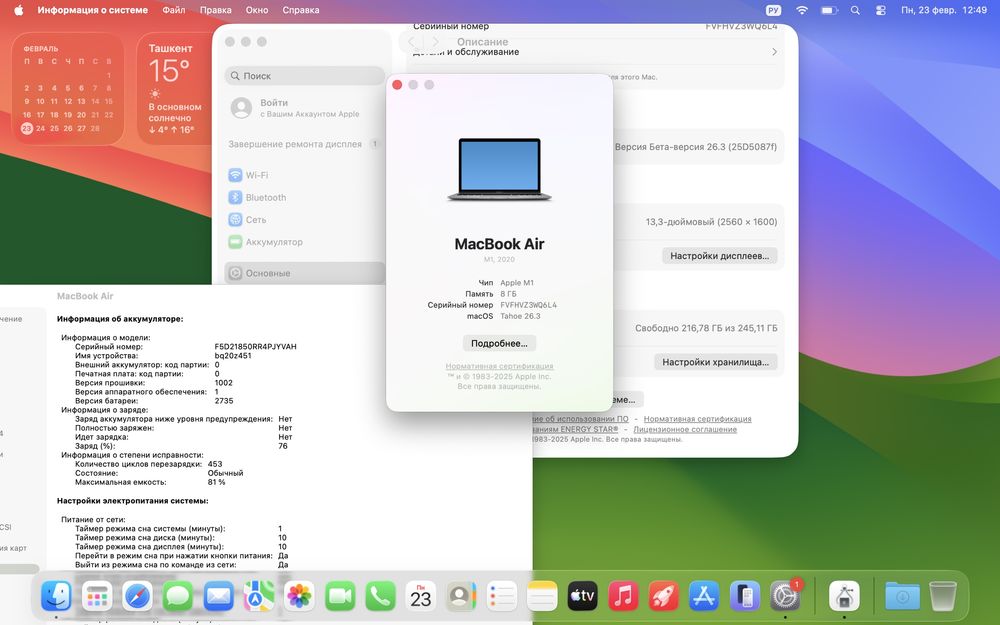Open the green Phone app in Dock

380,596
